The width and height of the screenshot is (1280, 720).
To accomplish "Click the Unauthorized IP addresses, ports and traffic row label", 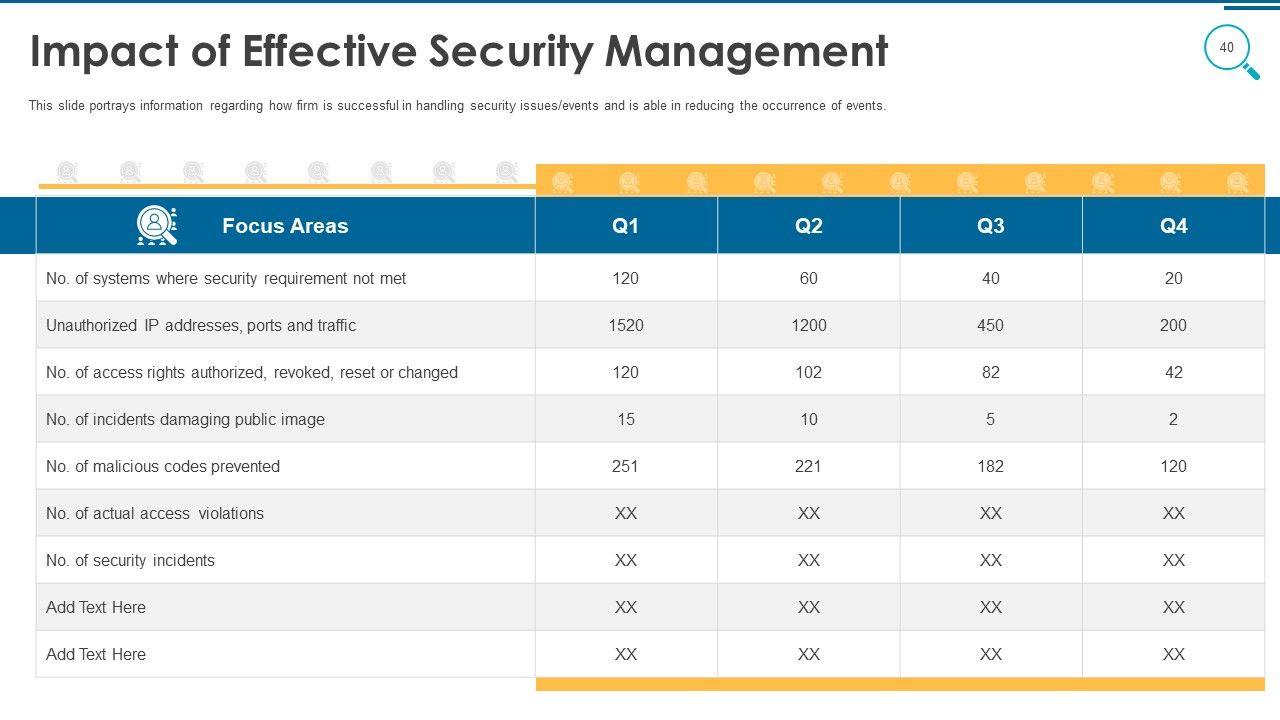I will point(201,325).
